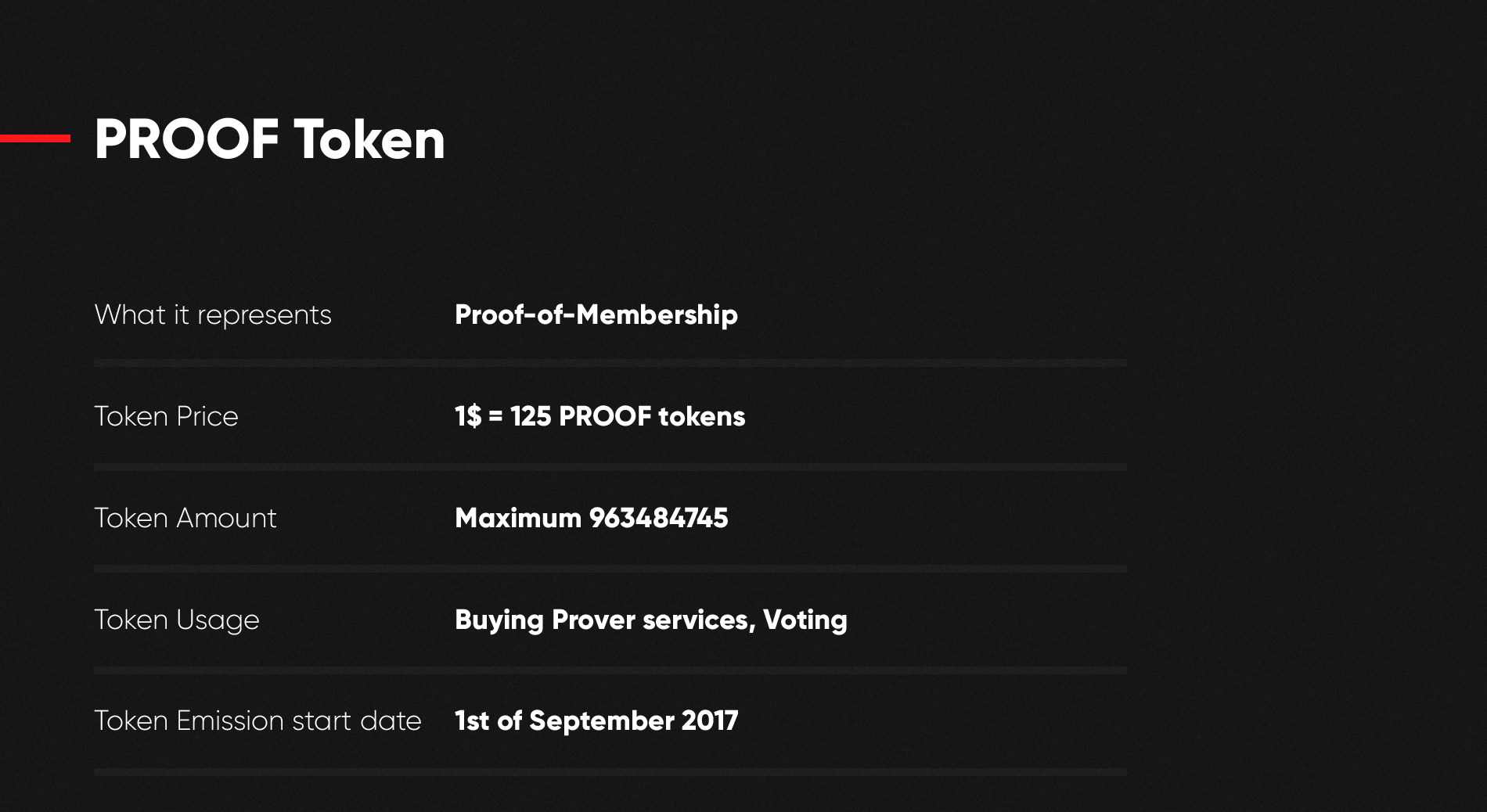1487x812 pixels.
Task: Click the divider below the Emission date row
Action: click(610, 772)
